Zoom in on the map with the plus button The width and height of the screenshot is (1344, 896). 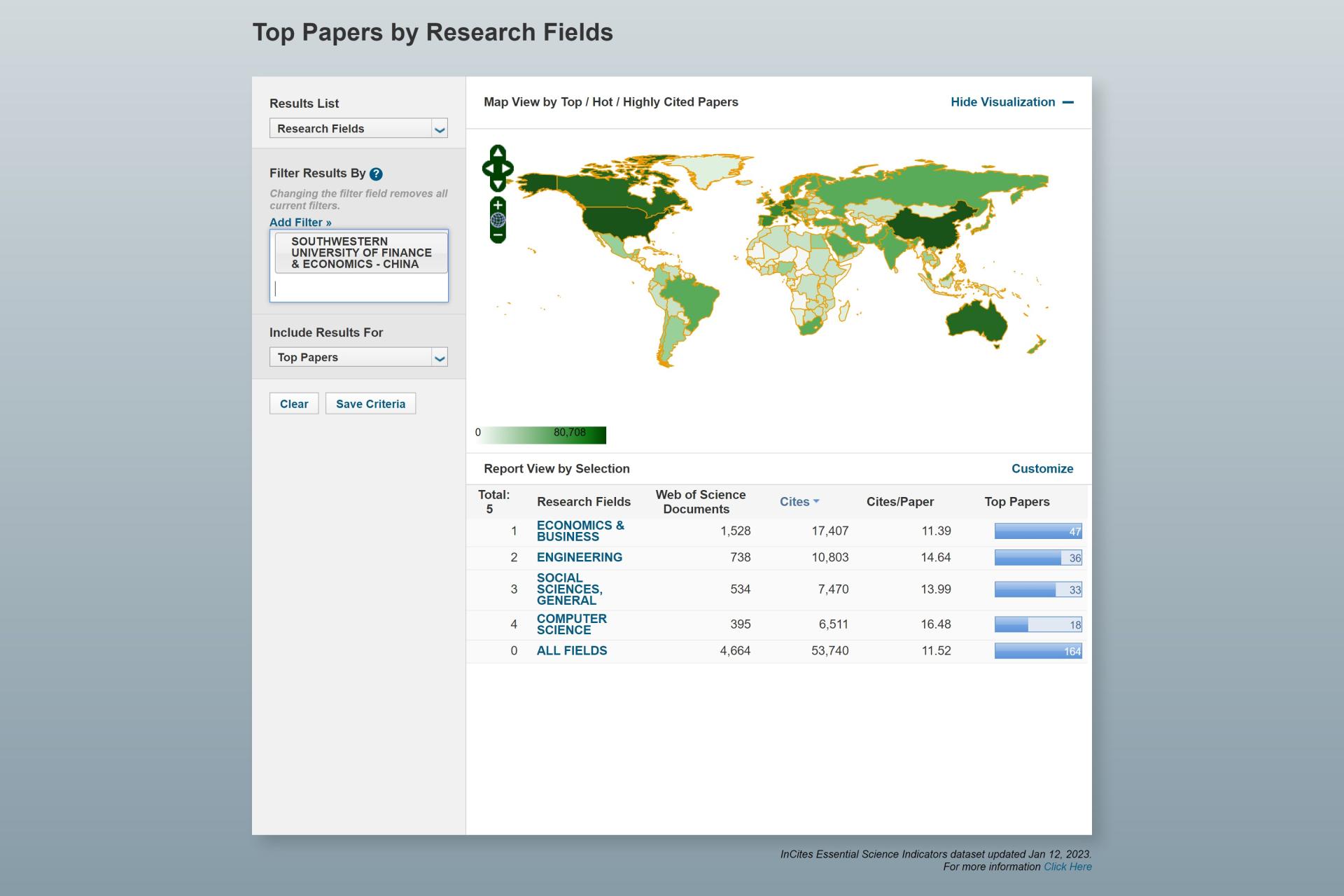(498, 205)
